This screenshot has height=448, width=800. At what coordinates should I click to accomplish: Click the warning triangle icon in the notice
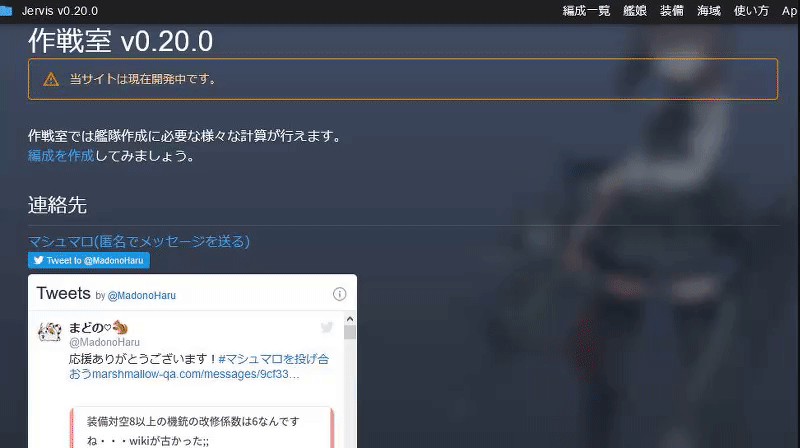tap(51, 79)
